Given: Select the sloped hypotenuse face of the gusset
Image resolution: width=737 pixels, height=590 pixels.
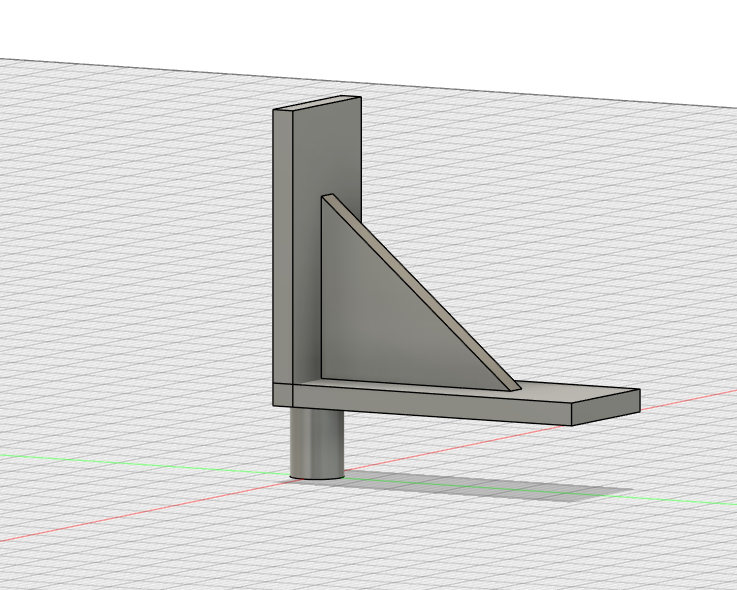Looking at the screenshot, I should pyautogui.click(x=422, y=292).
